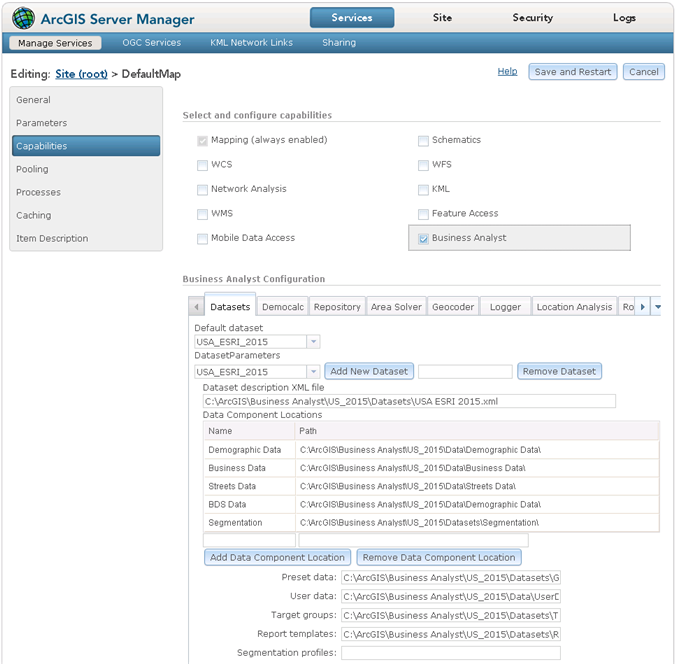
Task: Focus the Report templates field
Action: click(451, 635)
